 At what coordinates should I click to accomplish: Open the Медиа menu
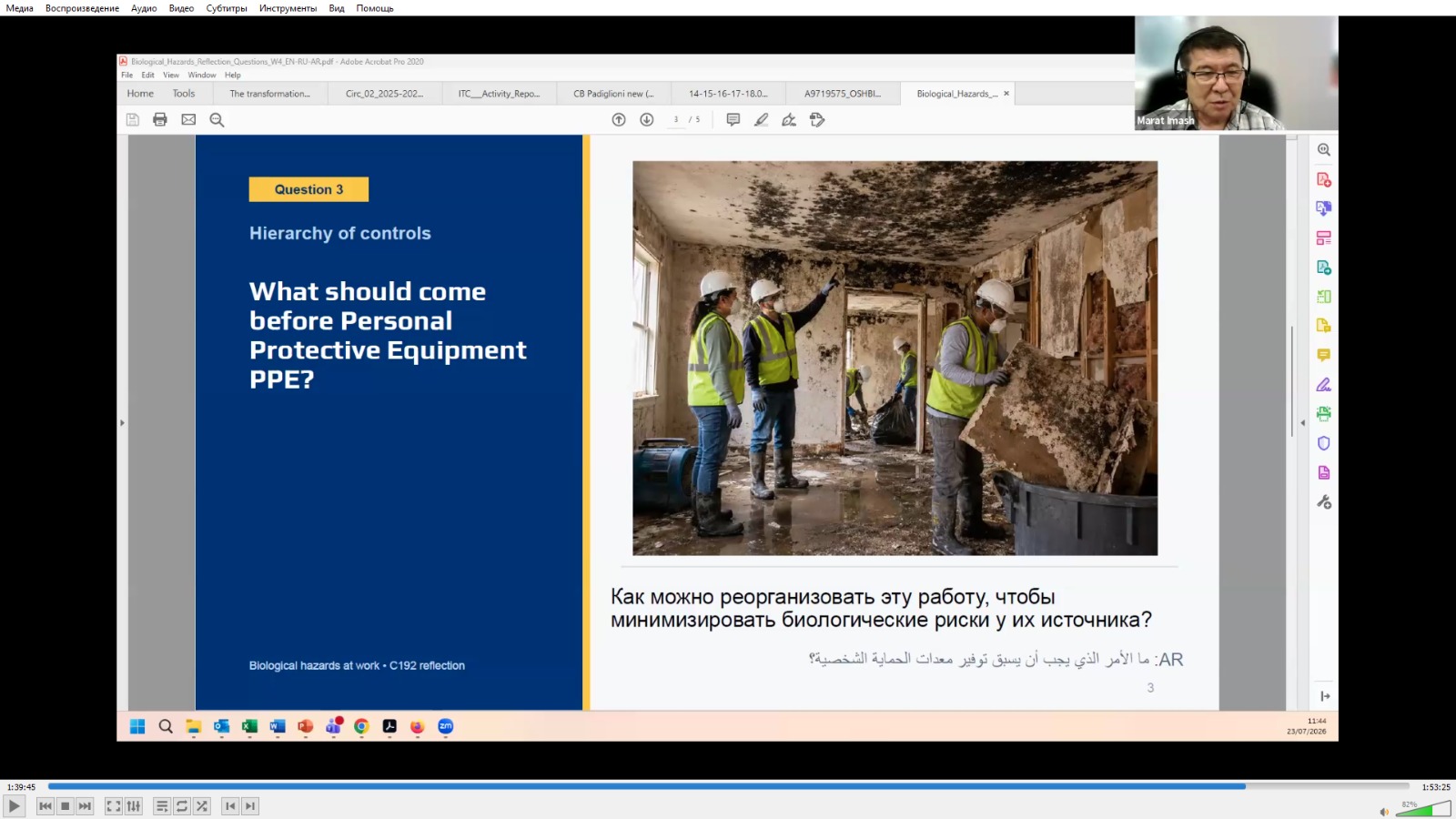coord(19,8)
